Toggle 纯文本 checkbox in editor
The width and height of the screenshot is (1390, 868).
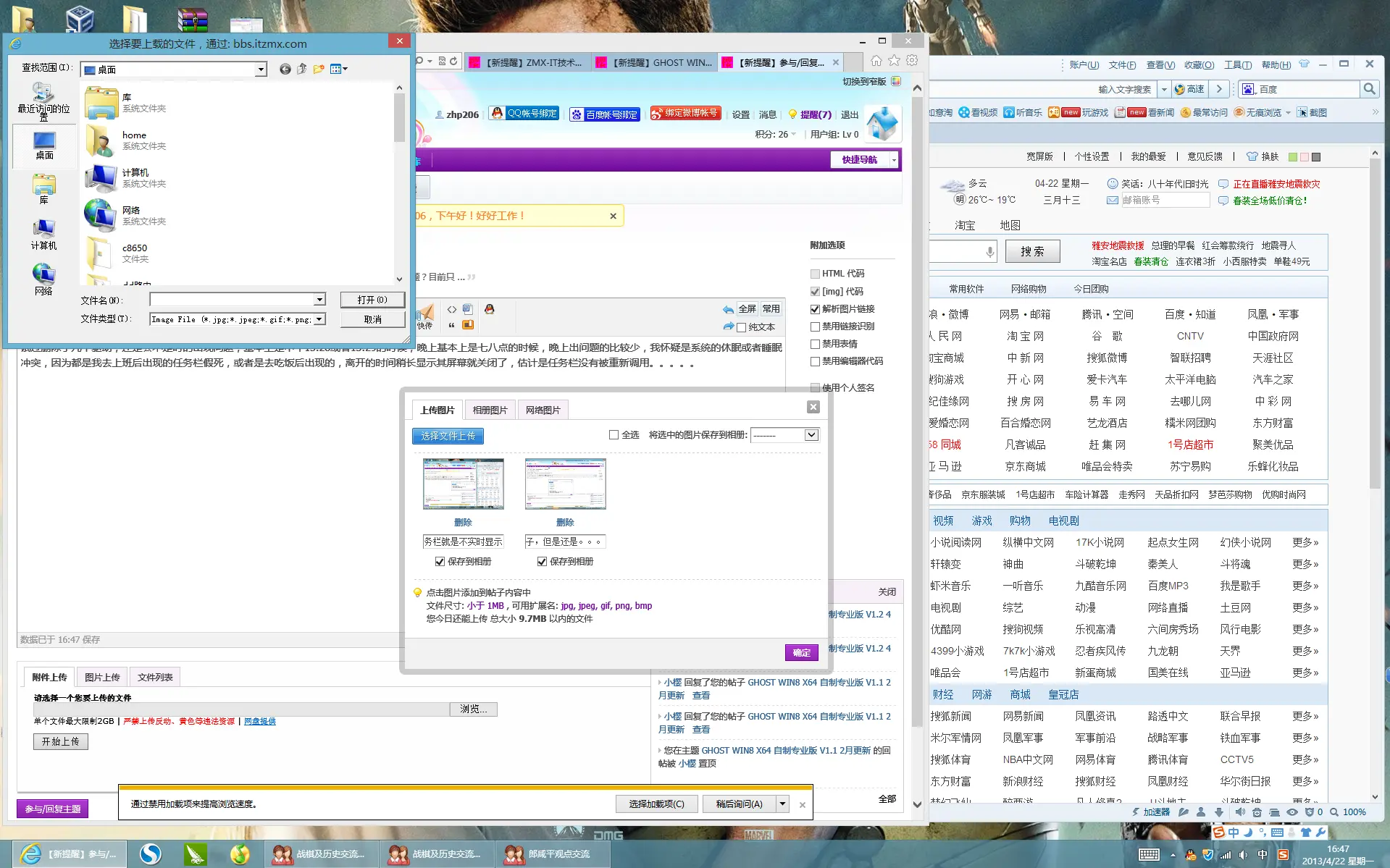[741, 327]
